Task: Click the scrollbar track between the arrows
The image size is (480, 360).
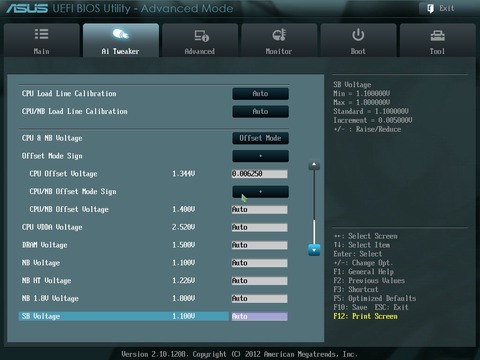Action: [314, 207]
